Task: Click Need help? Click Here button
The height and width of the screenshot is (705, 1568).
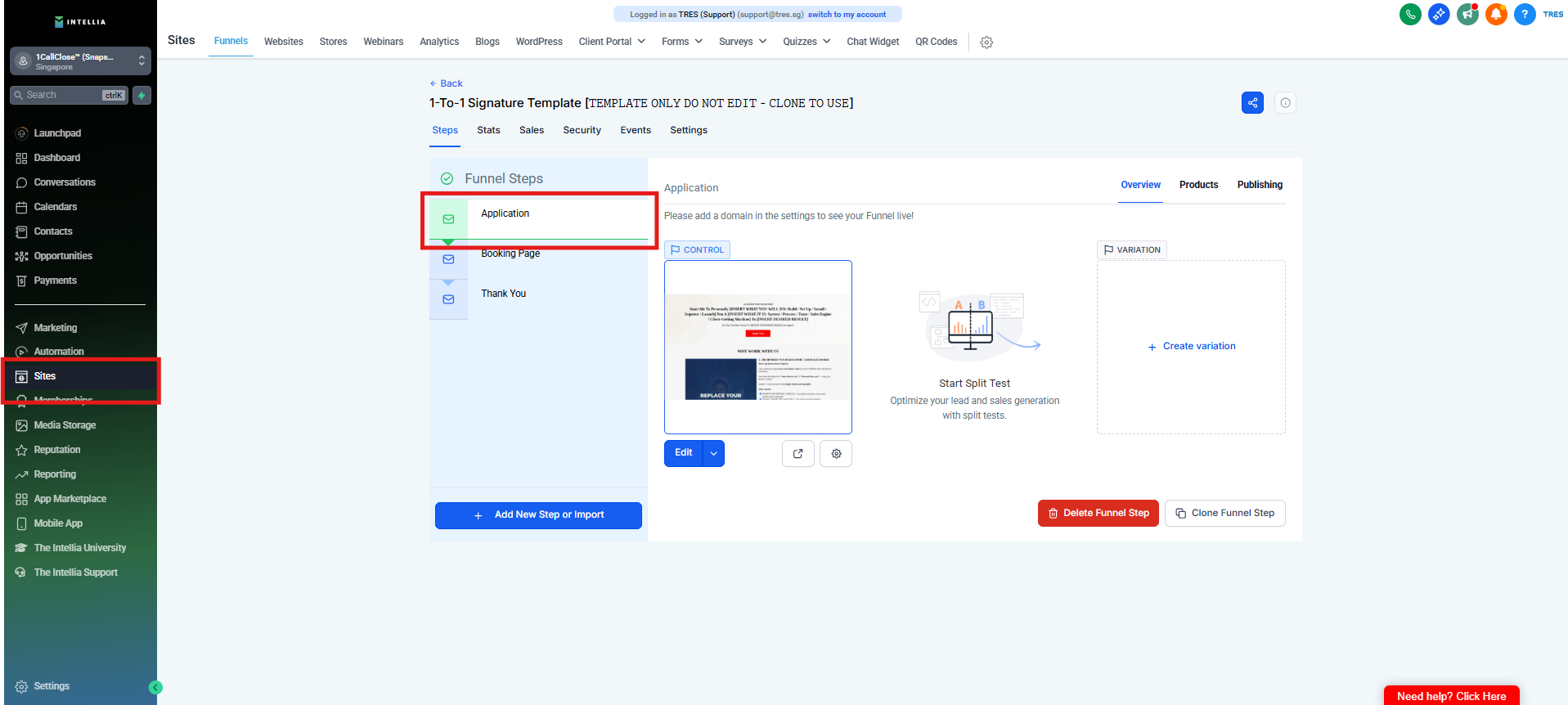Action: pos(1452,696)
